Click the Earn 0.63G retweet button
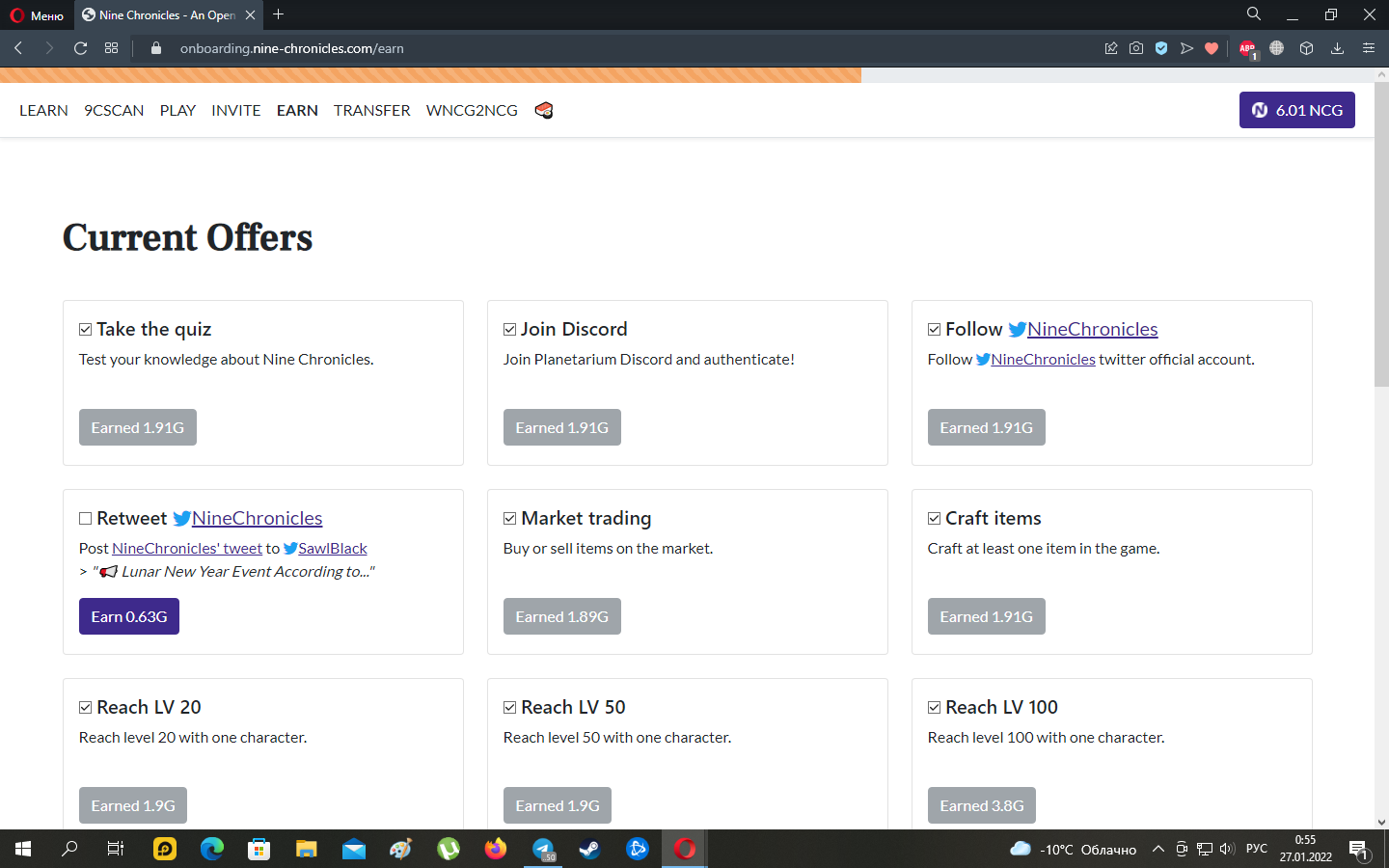Screen dimensions: 1389x868 tap(129, 616)
